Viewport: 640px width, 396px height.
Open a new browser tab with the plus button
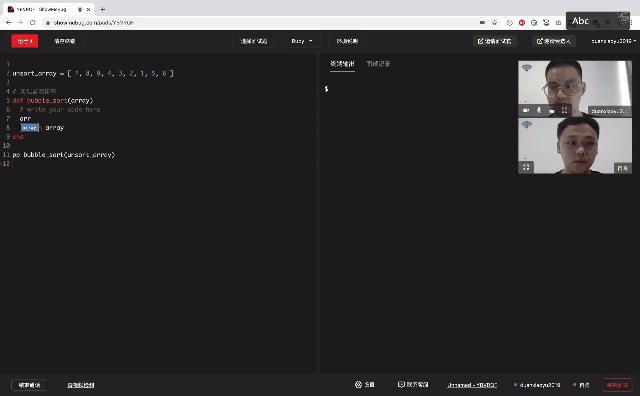(x=102, y=9)
